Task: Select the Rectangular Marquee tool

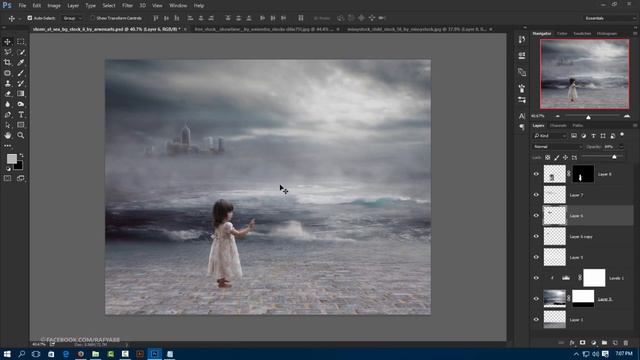Action: click(21, 42)
